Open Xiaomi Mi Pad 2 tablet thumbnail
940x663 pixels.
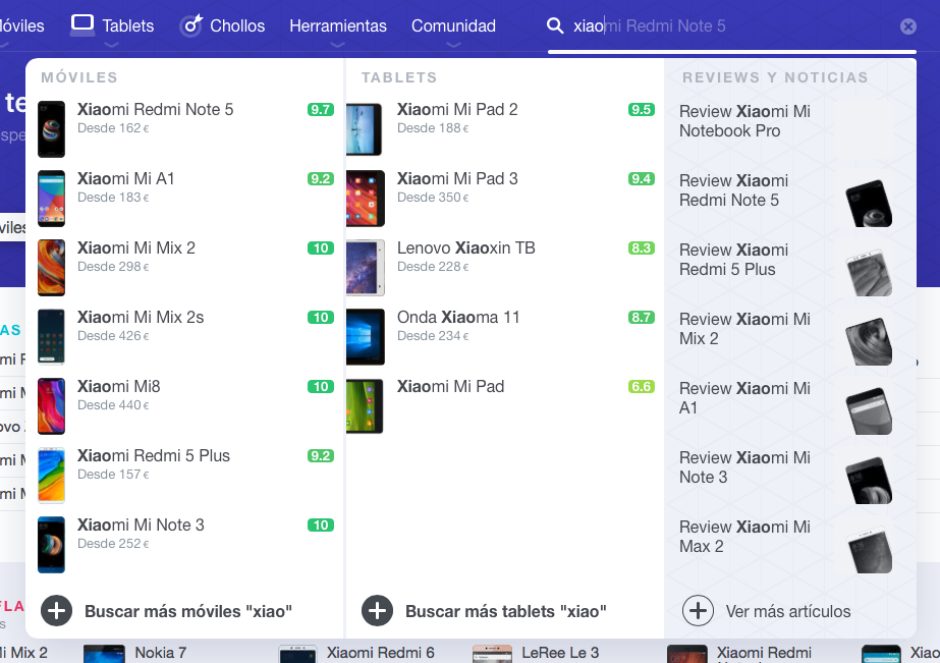click(364, 129)
